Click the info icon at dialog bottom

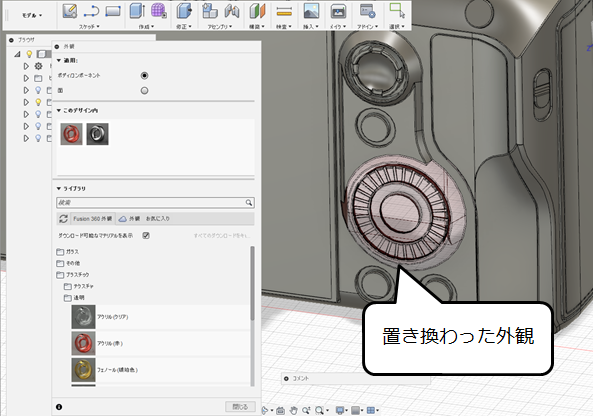pyautogui.click(x=59, y=407)
